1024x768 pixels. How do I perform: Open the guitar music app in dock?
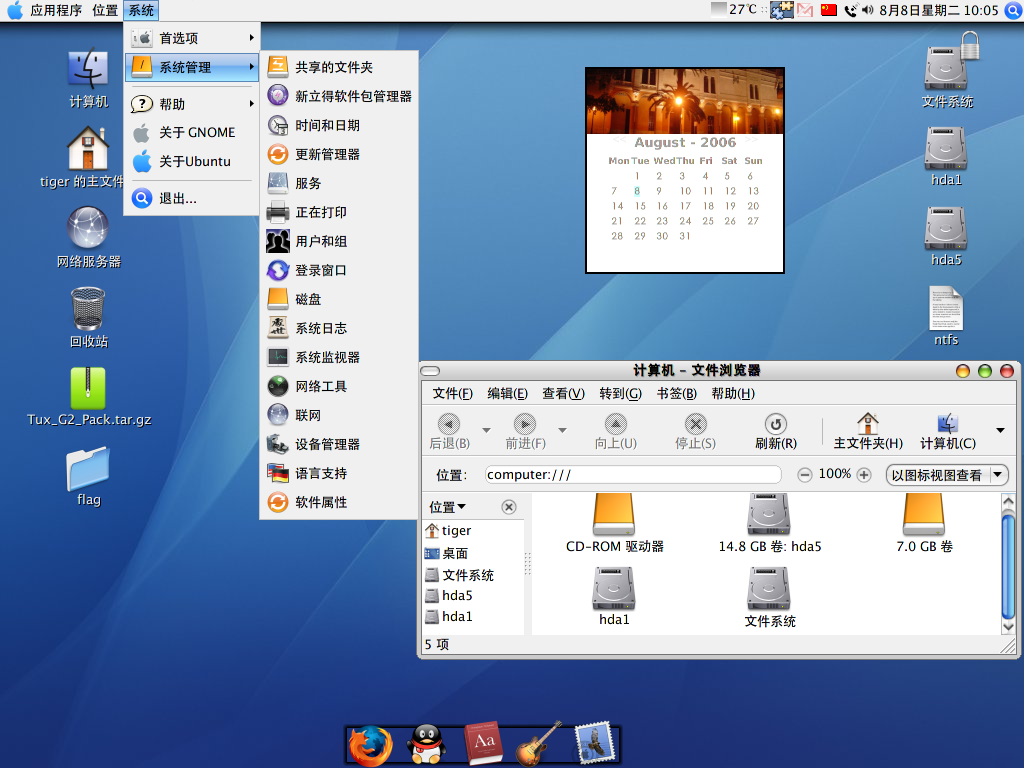coord(538,743)
